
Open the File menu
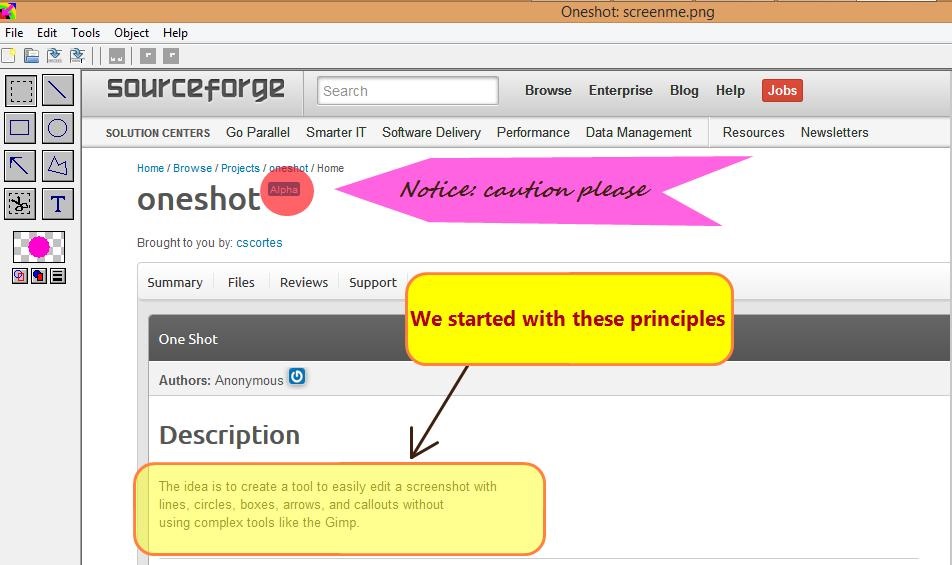point(14,33)
